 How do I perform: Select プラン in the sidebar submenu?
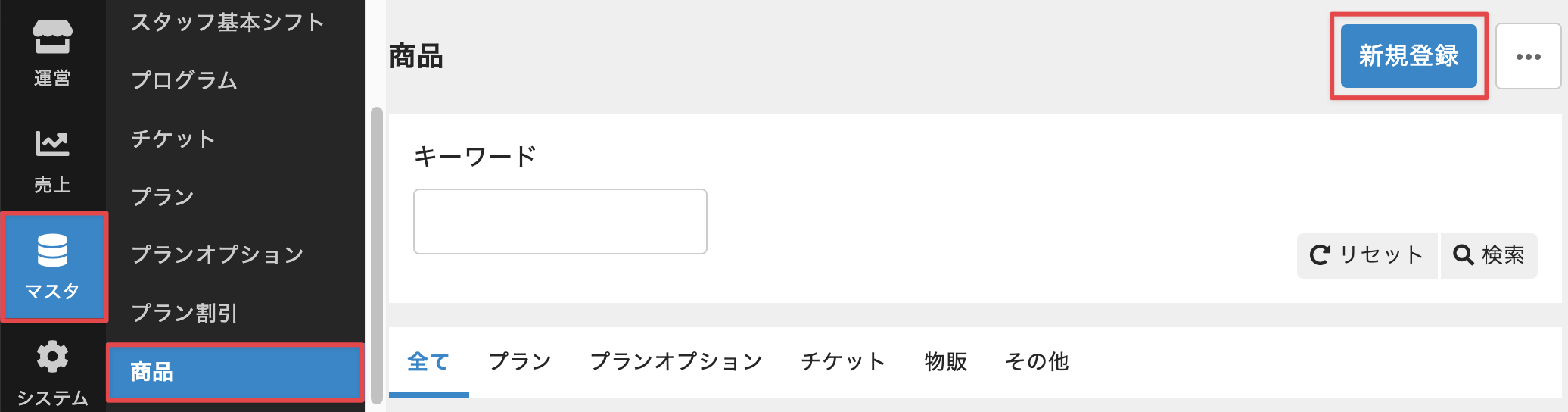(x=163, y=197)
